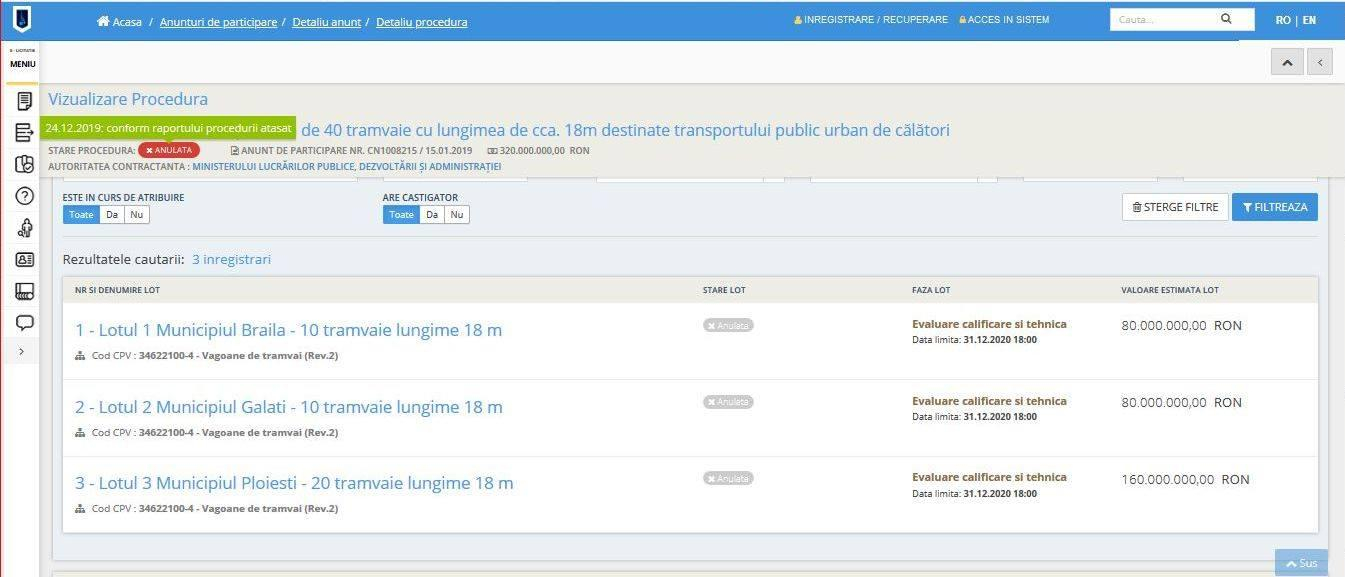Select 'Toate' under Are castigator
1345x577 pixels.
[x=401, y=215]
